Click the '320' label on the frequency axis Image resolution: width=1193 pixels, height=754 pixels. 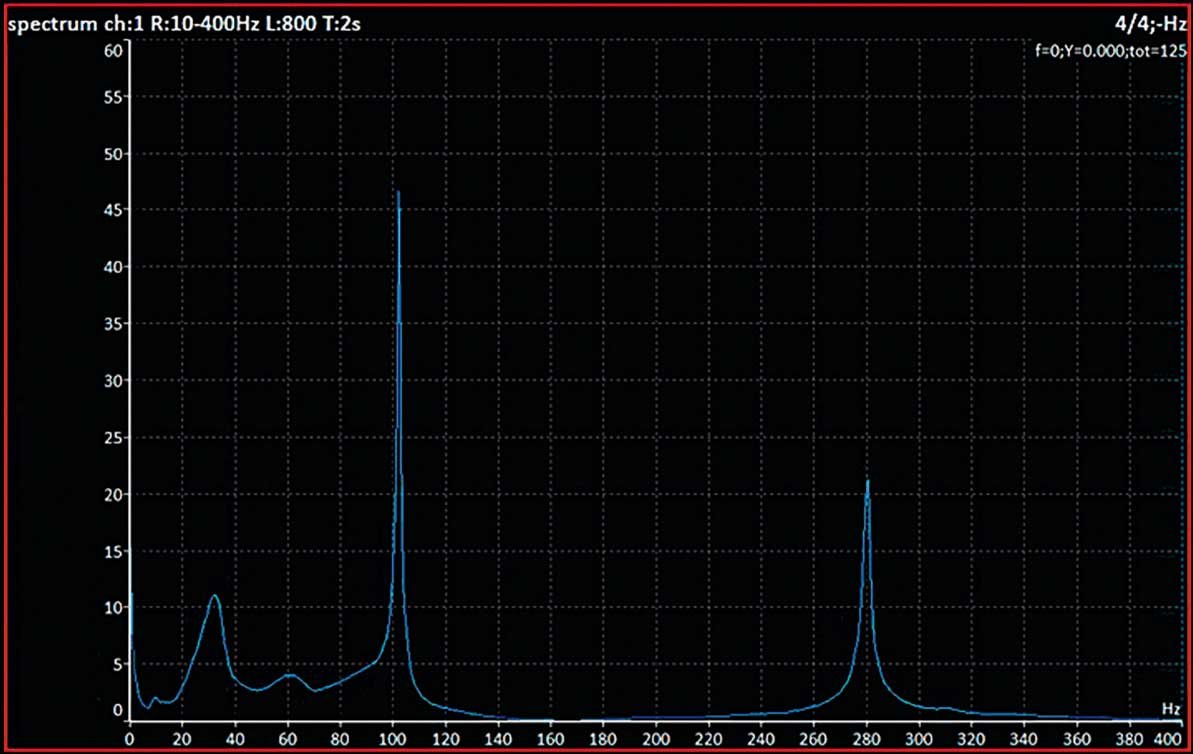972,739
